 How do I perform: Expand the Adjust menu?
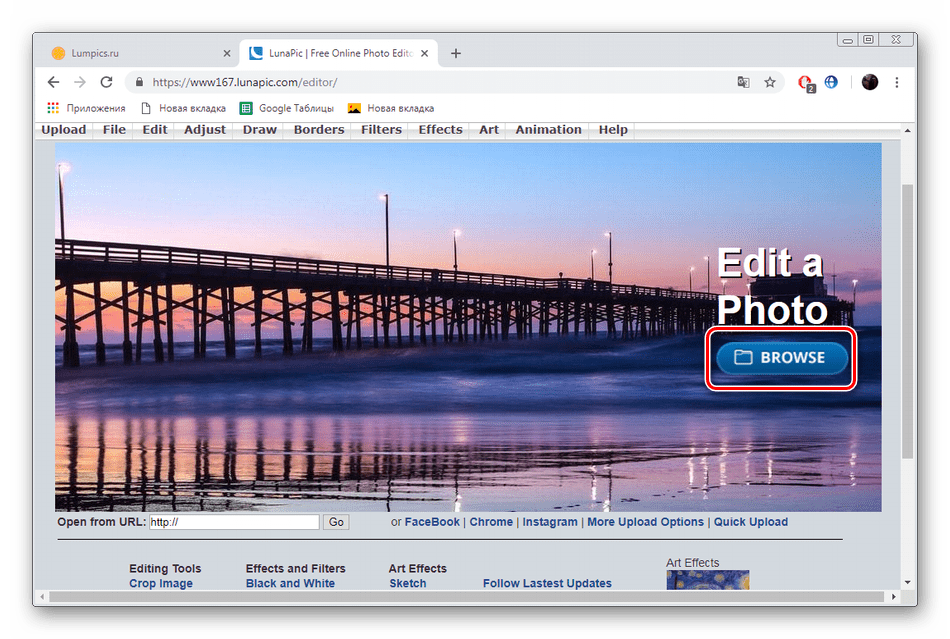205,130
